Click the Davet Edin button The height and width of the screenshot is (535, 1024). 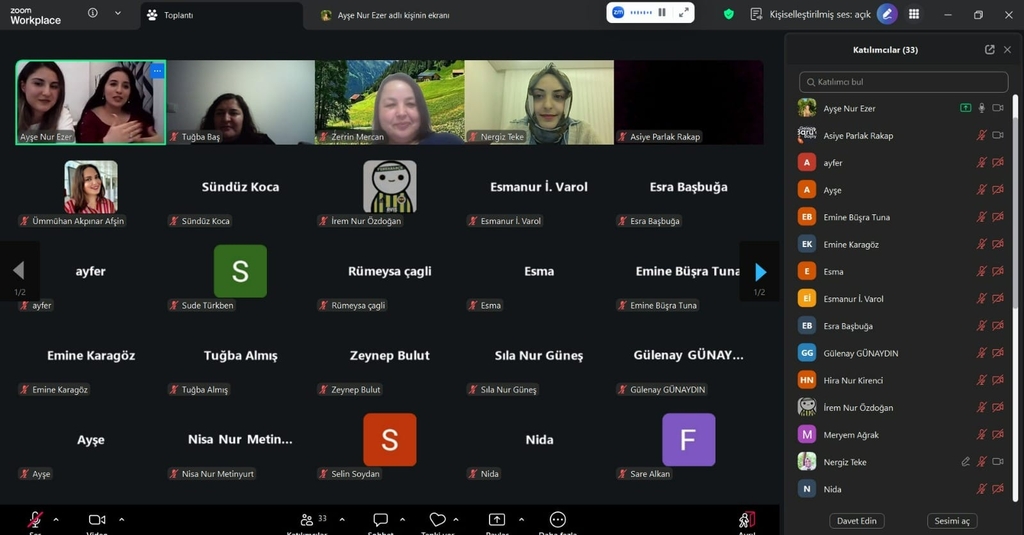(x=857, y=521)
